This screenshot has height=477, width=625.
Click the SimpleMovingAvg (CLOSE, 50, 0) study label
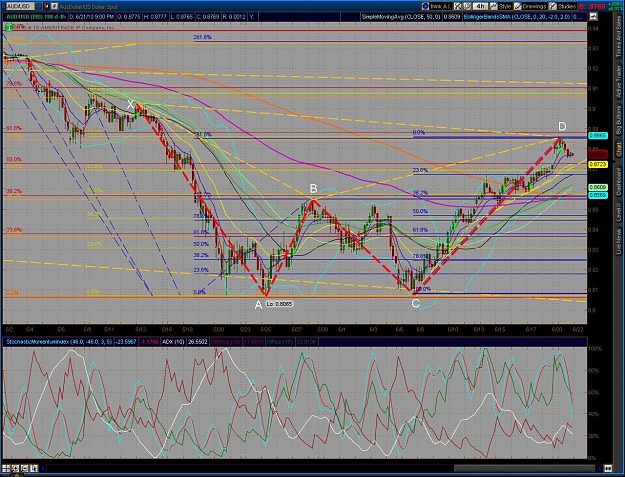point(401,17)
